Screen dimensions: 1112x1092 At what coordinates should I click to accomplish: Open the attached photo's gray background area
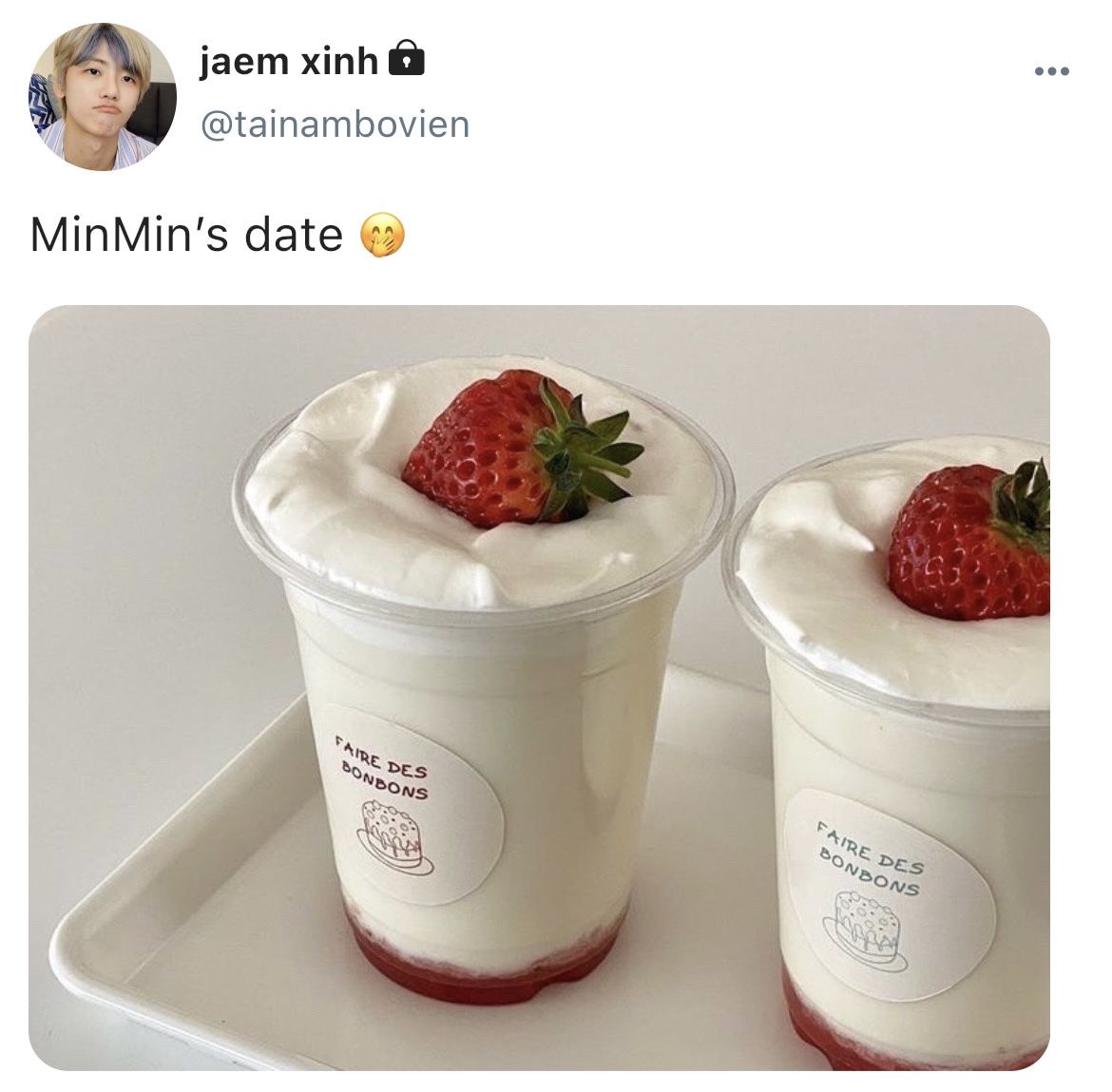coord(142,496)
